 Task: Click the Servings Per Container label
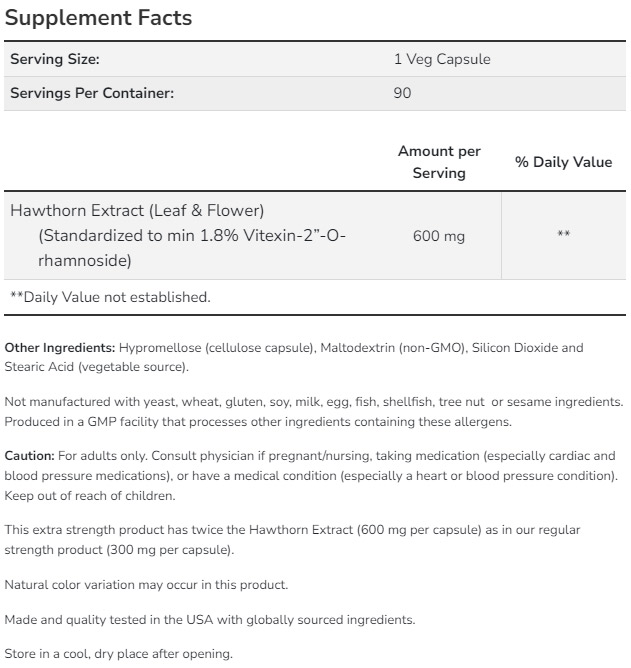(92, 93)
